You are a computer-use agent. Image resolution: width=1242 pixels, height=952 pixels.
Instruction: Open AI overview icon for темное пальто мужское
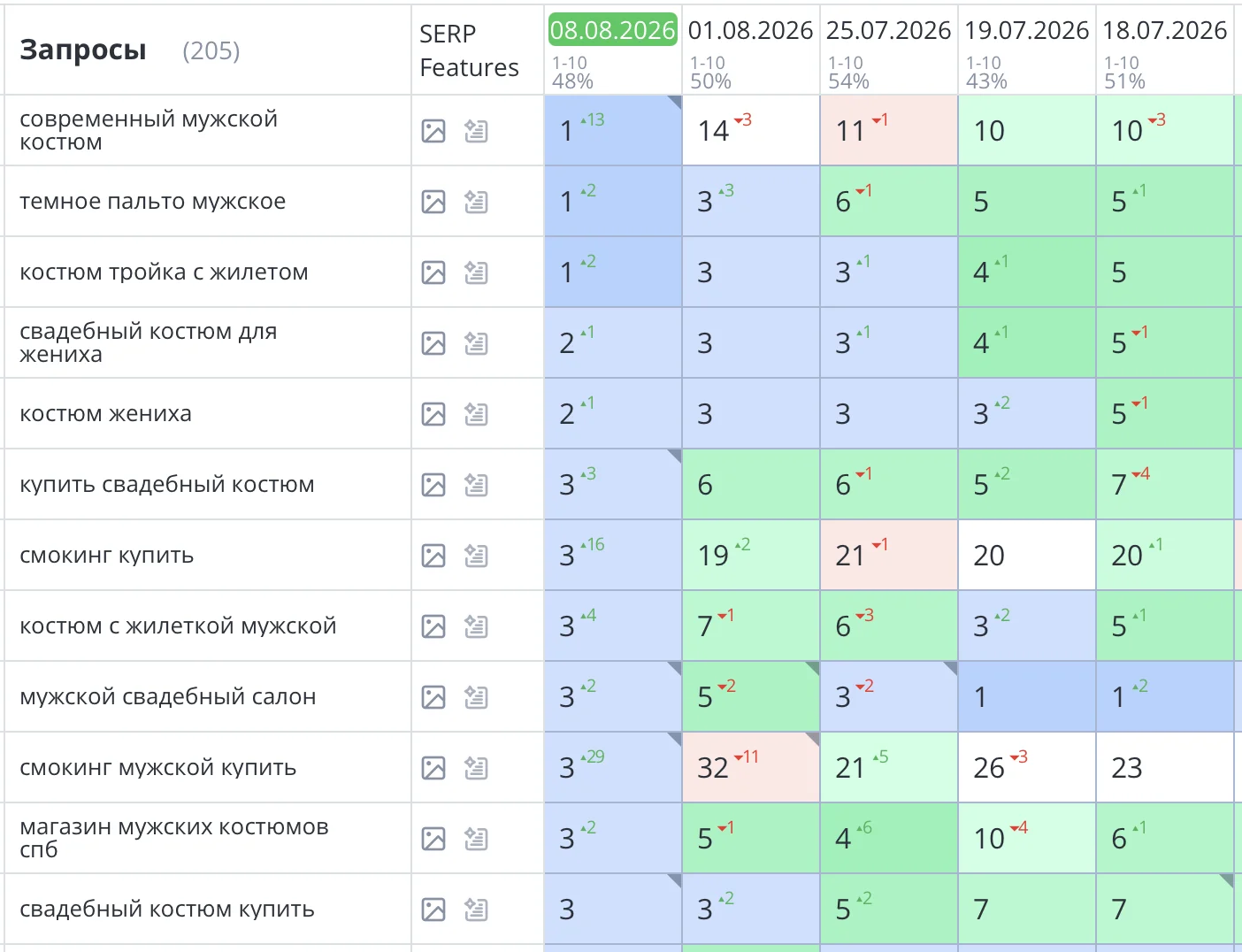(476, 202)
